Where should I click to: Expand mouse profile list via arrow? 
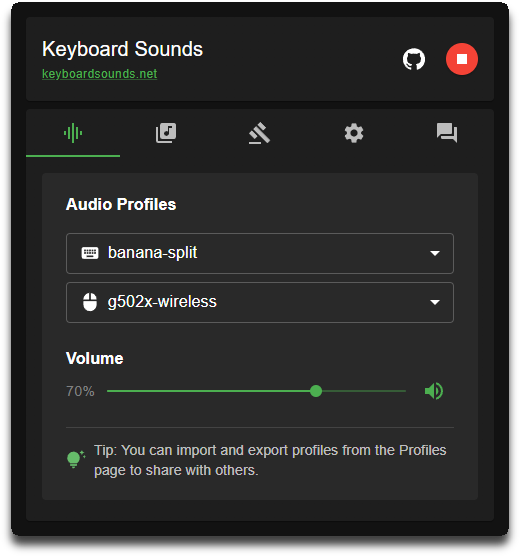(435, 302)
